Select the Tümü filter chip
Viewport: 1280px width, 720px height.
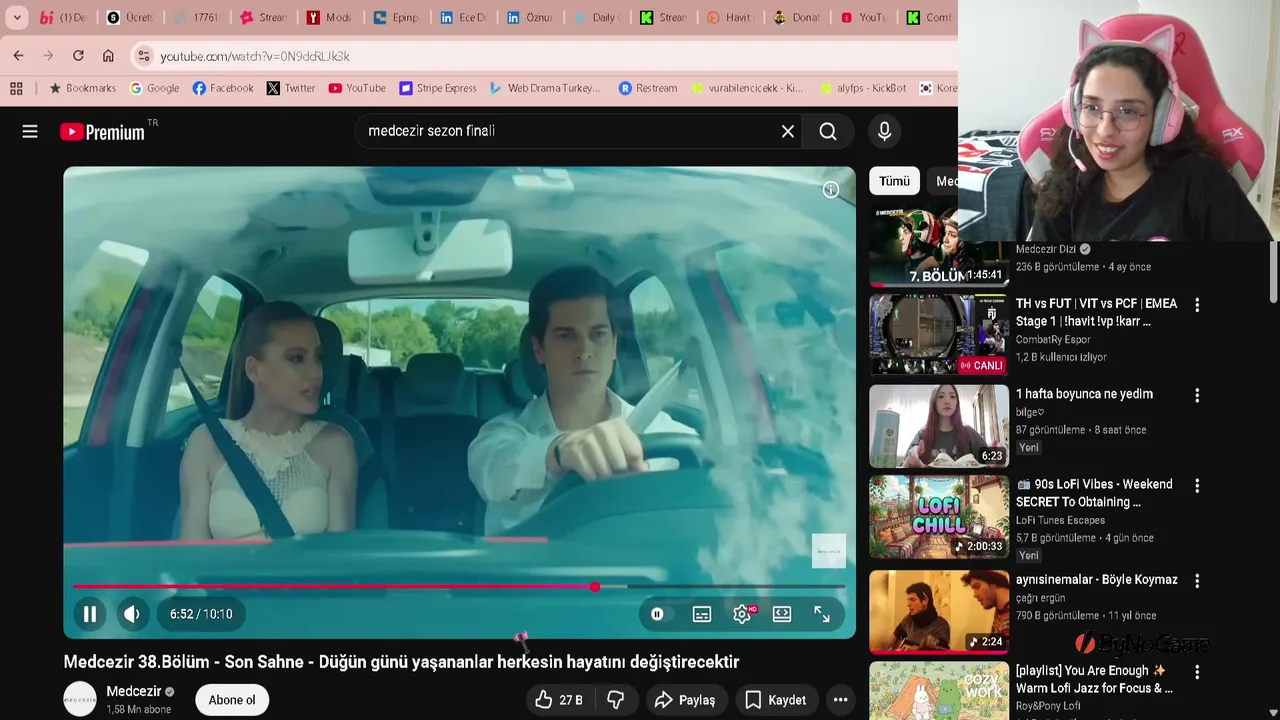[x=894, y=181]
